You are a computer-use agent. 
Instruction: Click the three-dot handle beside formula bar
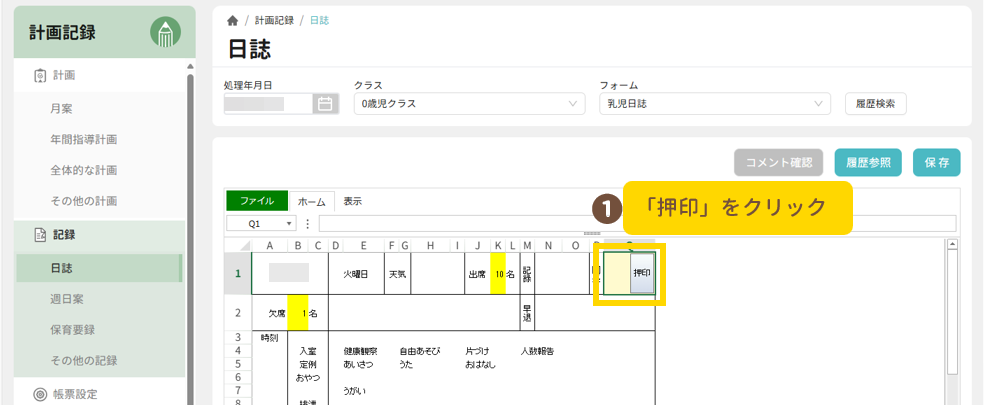308,223
